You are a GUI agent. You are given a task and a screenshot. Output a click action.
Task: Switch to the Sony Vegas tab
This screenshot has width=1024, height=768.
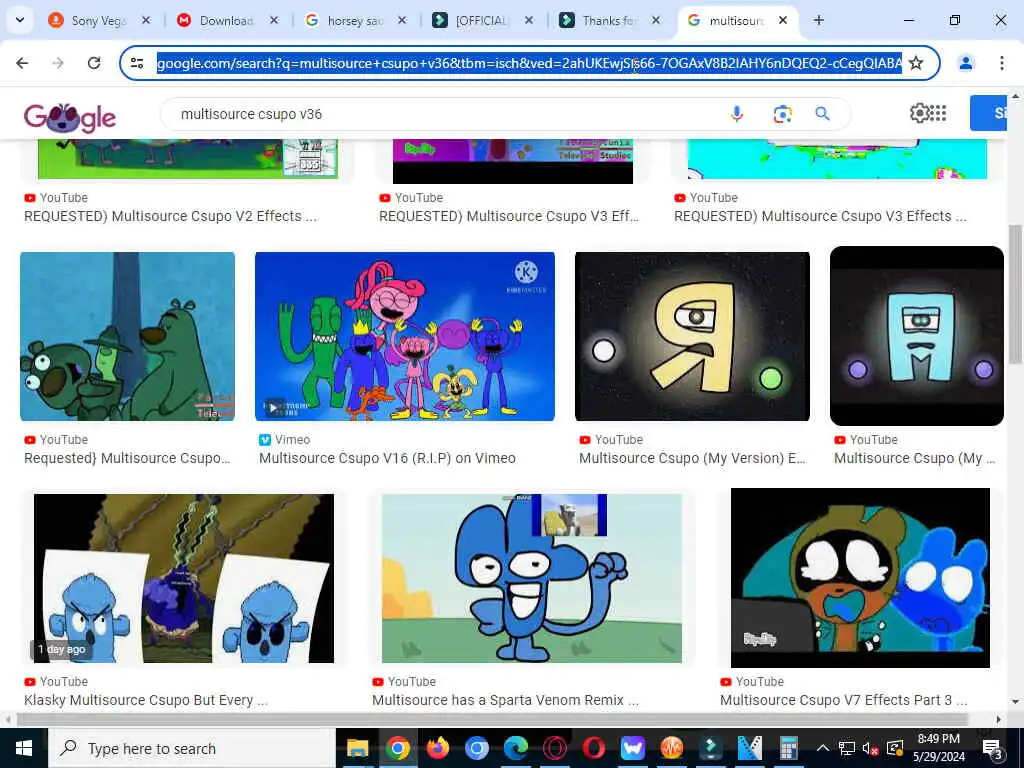coord(98,21)
